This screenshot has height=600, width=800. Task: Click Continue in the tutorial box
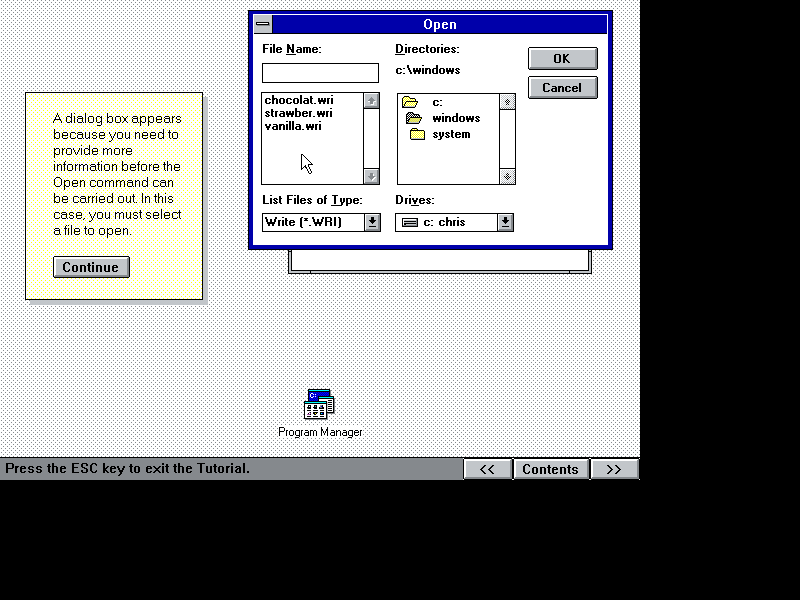(x=91, y=267)
